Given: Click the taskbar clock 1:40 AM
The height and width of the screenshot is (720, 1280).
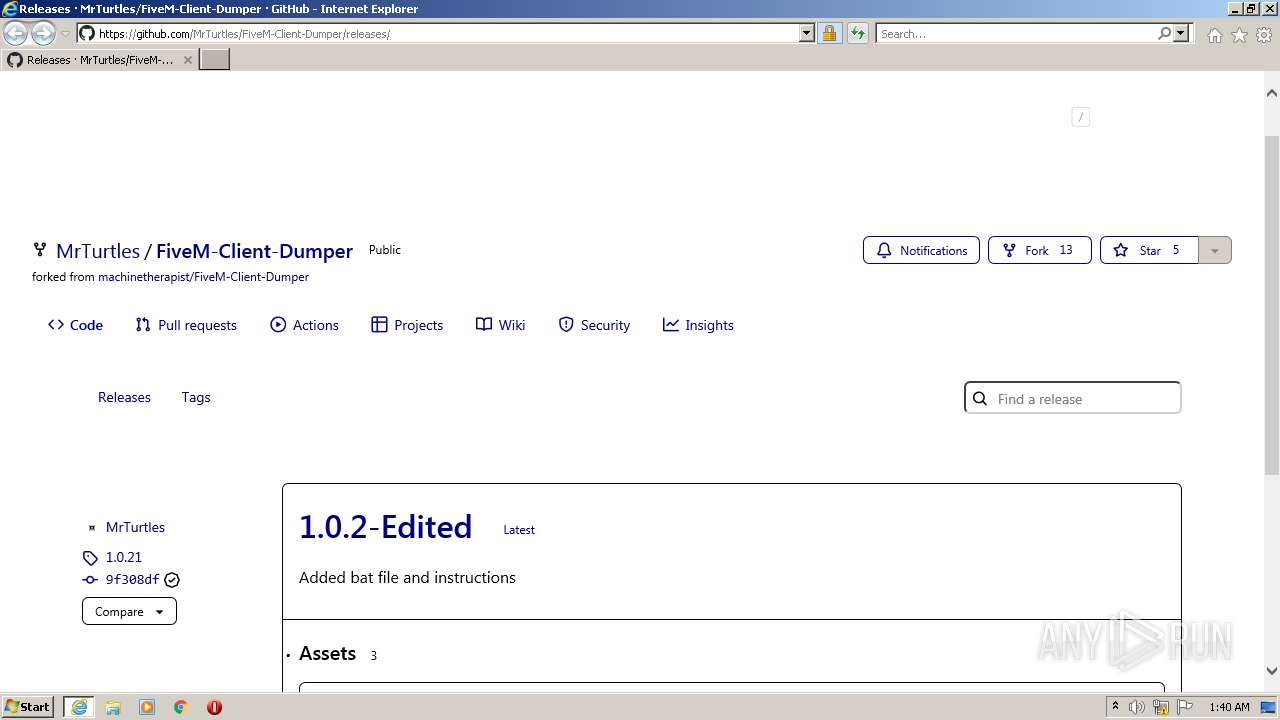Looking at the screenshot, I should pyautogui.click(x=1229, y=707).
